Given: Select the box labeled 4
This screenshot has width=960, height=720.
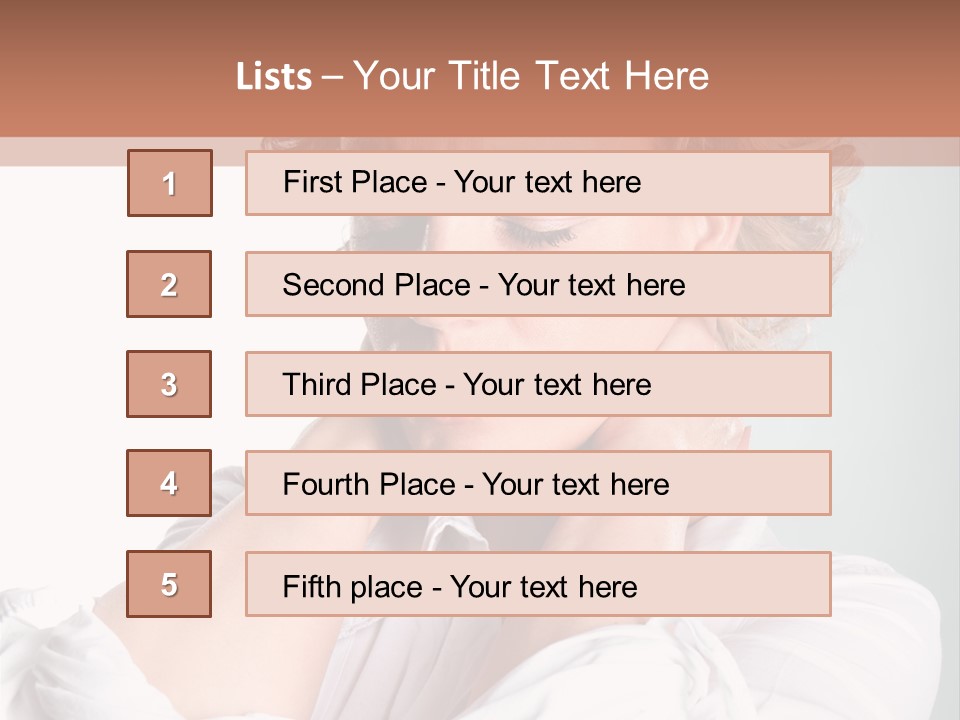Looking at the screenshot, I should pos(169,483).
